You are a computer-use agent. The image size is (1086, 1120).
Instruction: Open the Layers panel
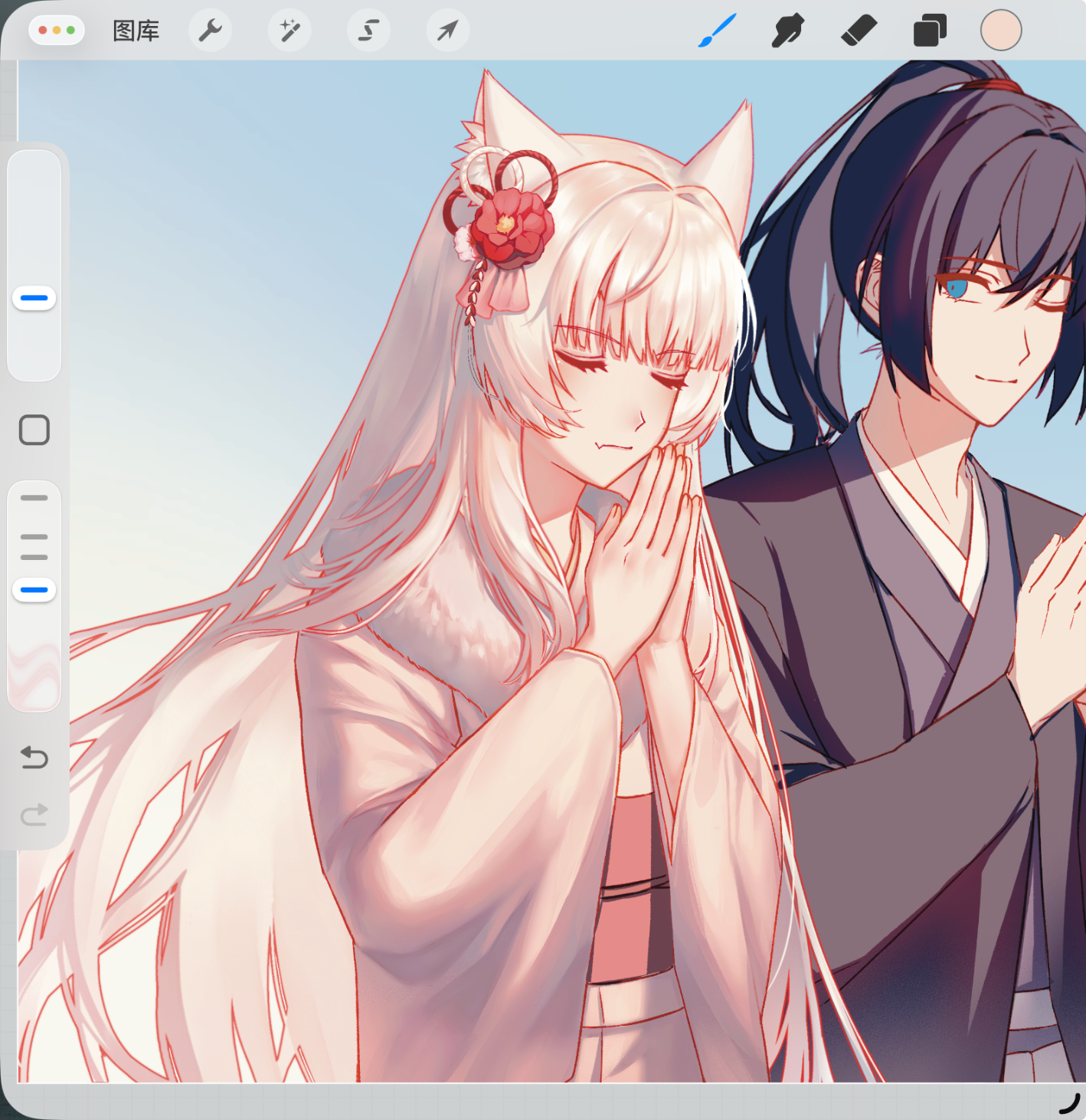(930, 31)
